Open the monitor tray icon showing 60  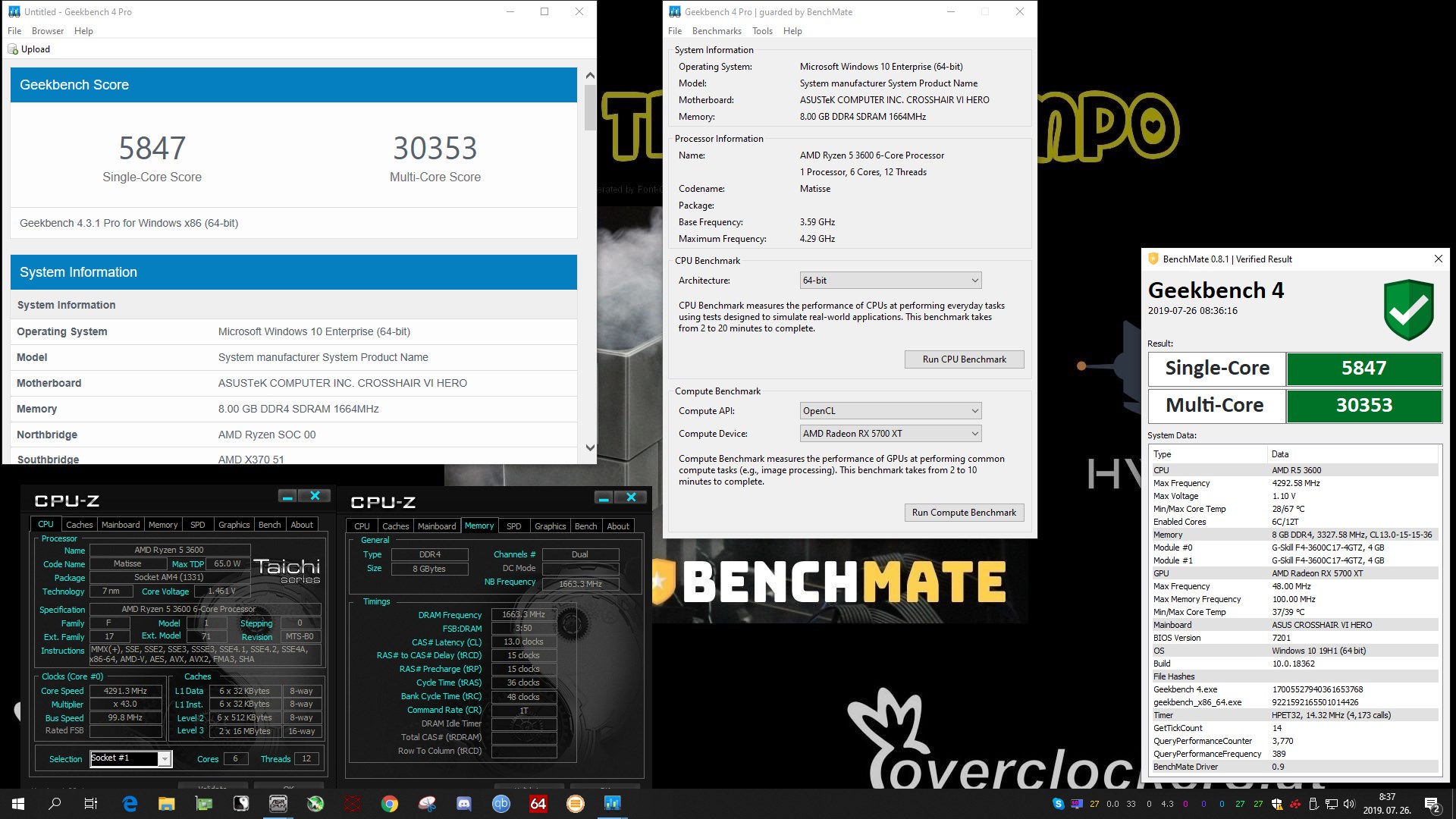coord(1076,804)
